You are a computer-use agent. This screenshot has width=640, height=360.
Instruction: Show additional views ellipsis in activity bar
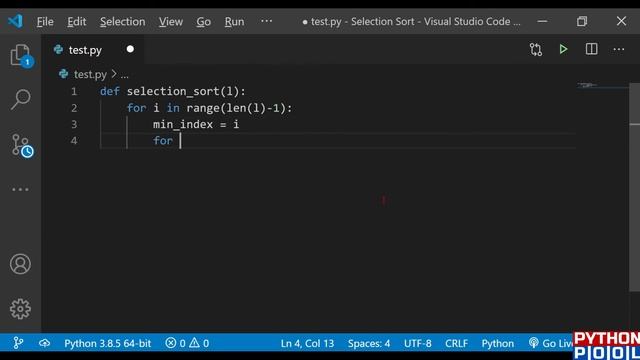tap(20, 189)
